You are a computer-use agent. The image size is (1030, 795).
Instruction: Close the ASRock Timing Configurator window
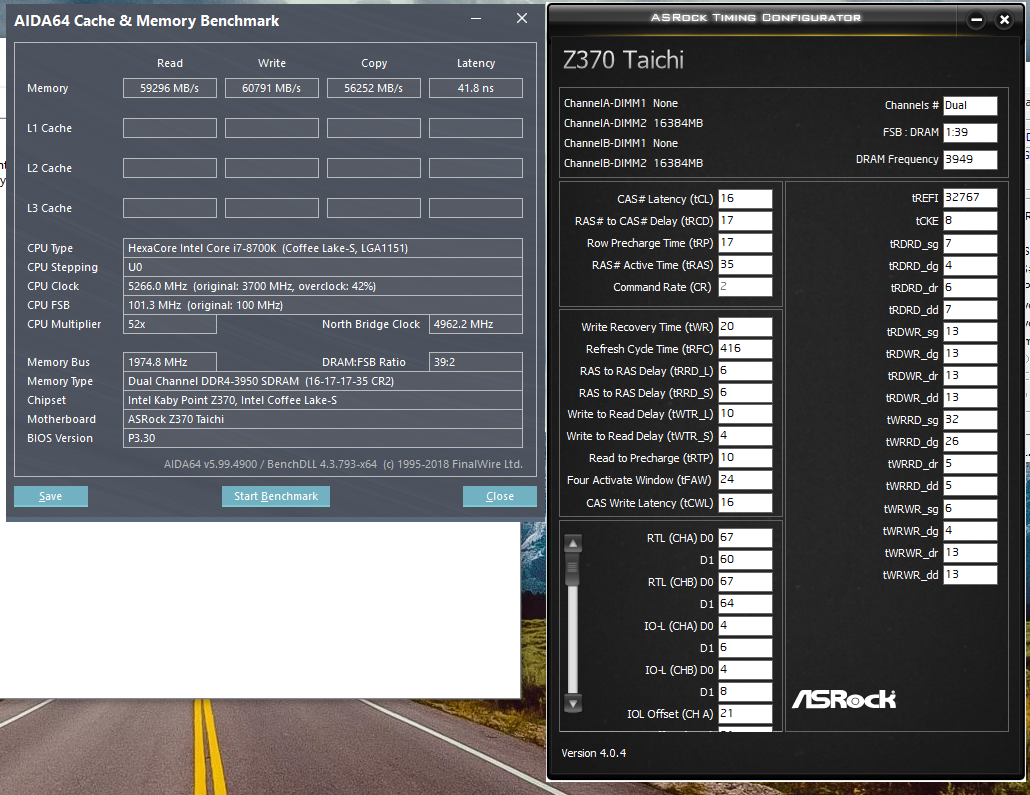[x=1004, y=20]
